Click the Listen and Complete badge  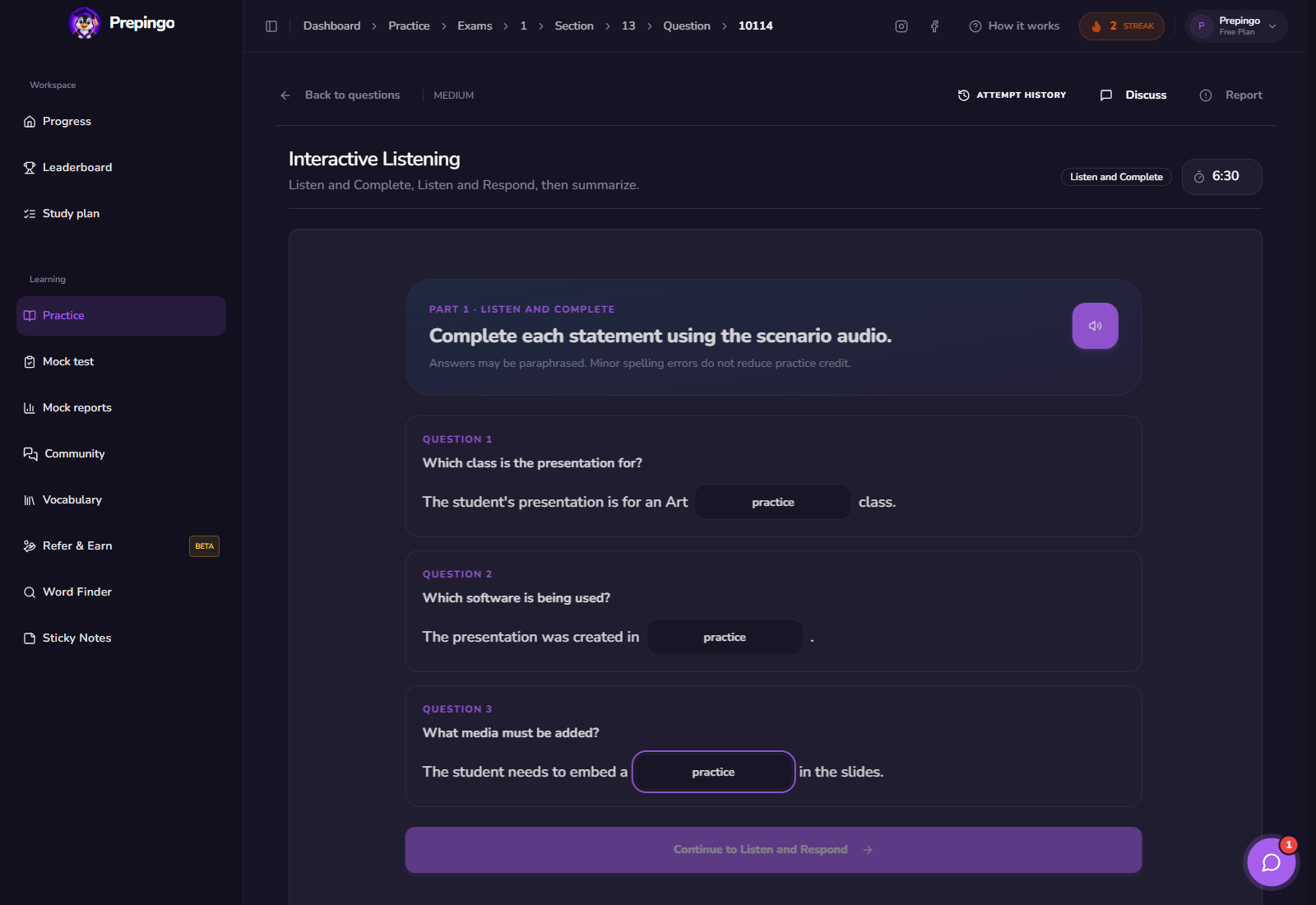[1116, 177]
